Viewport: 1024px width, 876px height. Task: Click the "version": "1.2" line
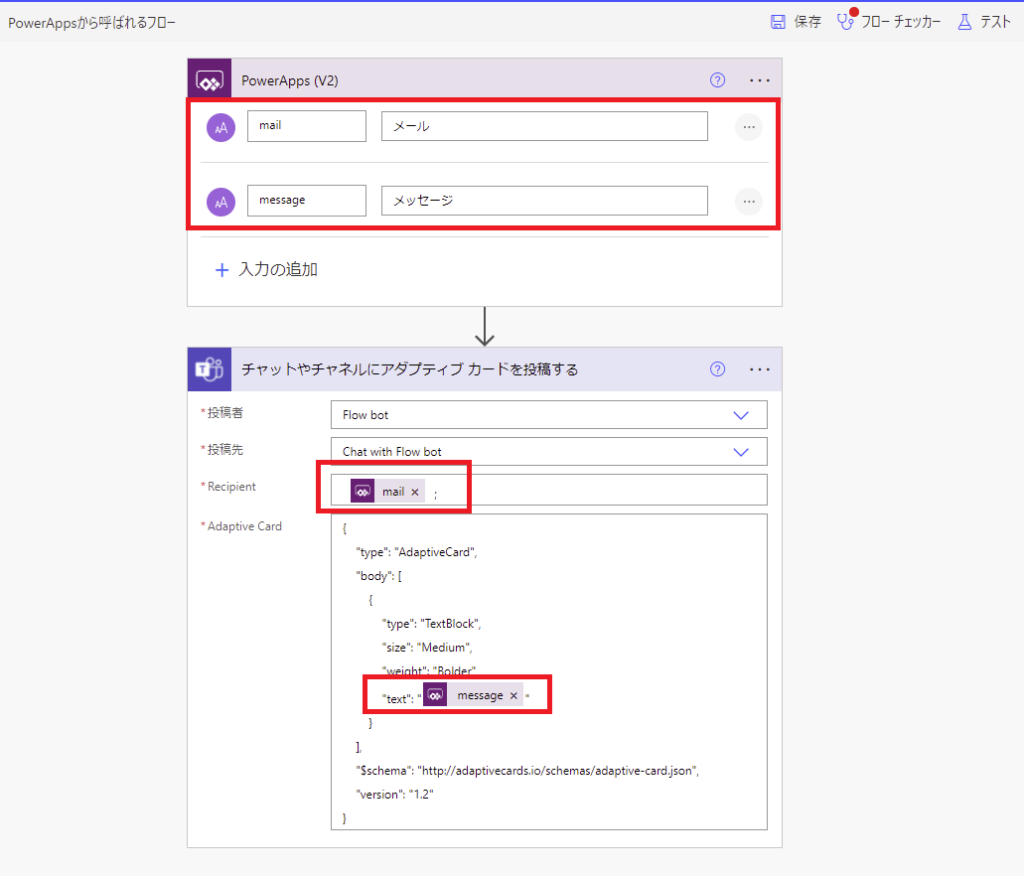[x=394, y=794]
